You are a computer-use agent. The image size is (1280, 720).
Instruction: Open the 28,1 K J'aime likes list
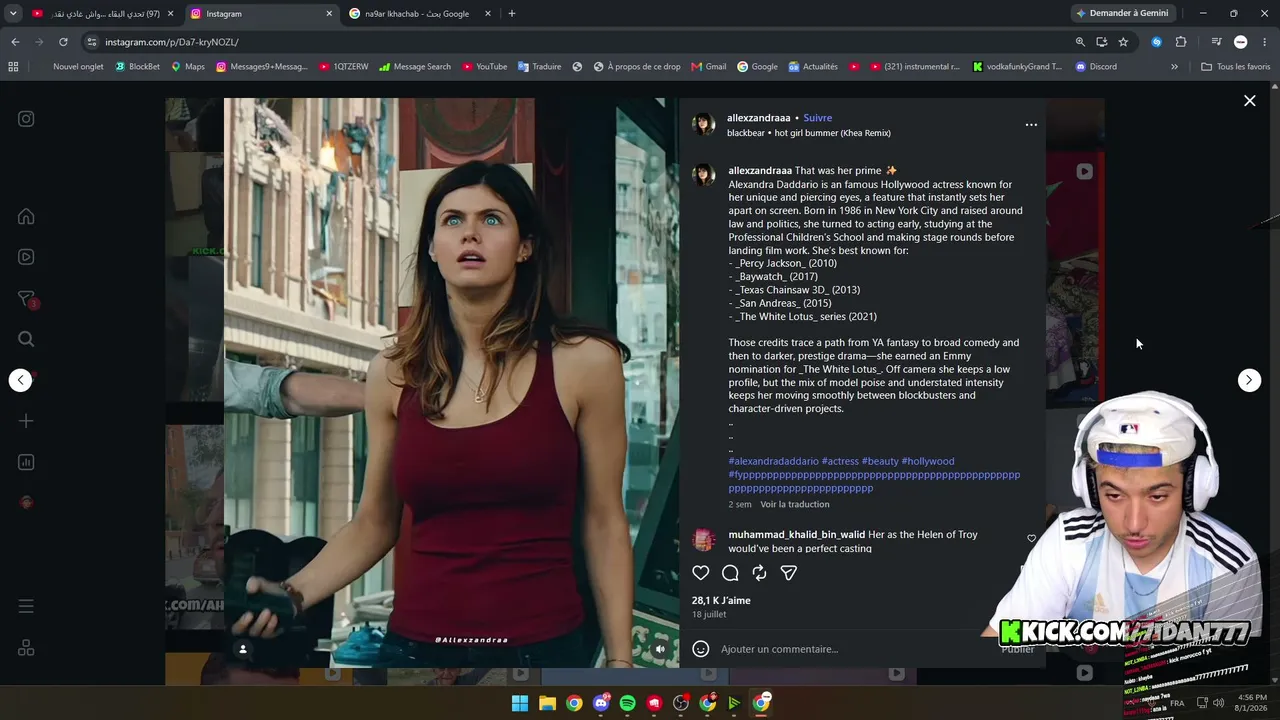(x=721, y=601)
